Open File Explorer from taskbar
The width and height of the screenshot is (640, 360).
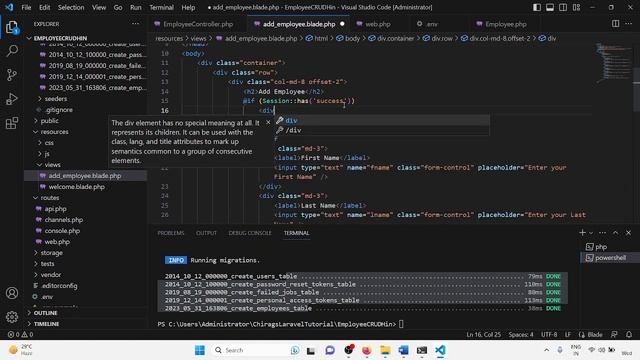coord(385,350)
